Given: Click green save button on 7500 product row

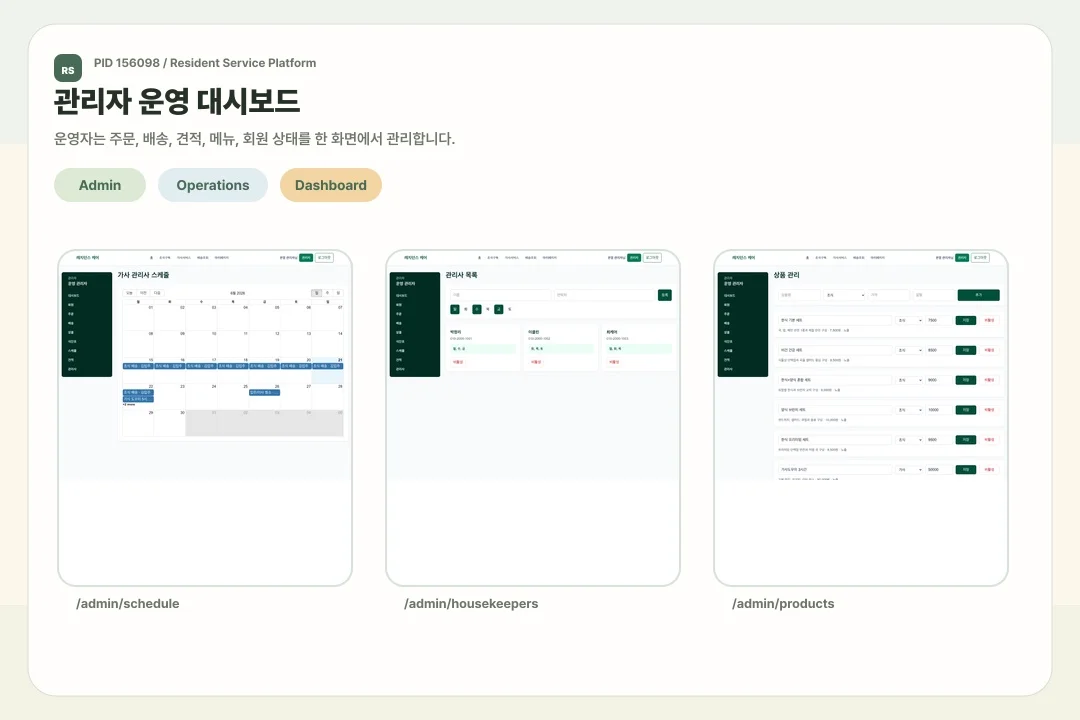Looking at the screenshot, I should 966,320.
